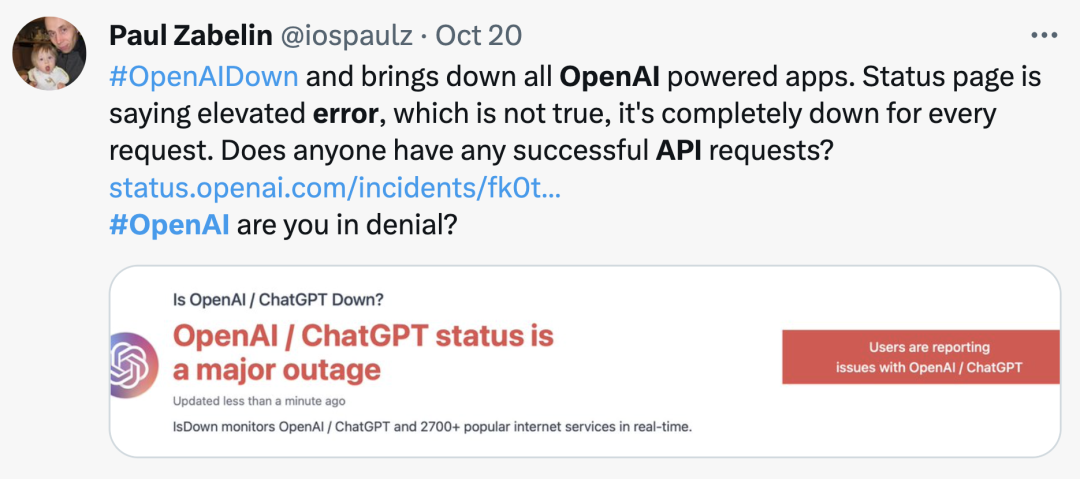Follow the status.openai.com incidents link
Screen dimensions: 1080x479
click(335, 187)
